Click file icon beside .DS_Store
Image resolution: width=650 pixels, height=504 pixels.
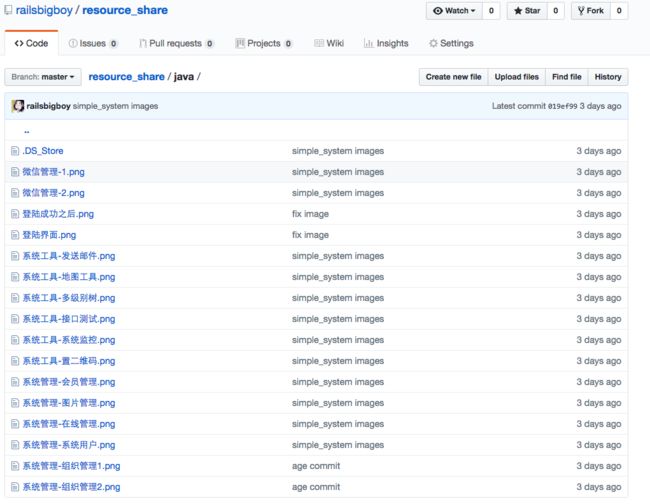[x=15, y=151]
